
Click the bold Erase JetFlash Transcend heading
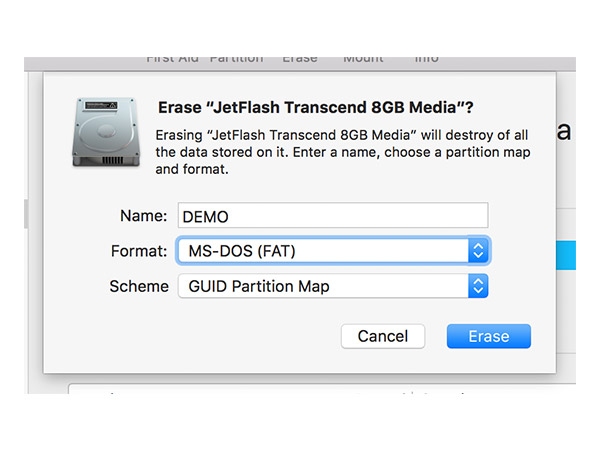coord(316,107)
